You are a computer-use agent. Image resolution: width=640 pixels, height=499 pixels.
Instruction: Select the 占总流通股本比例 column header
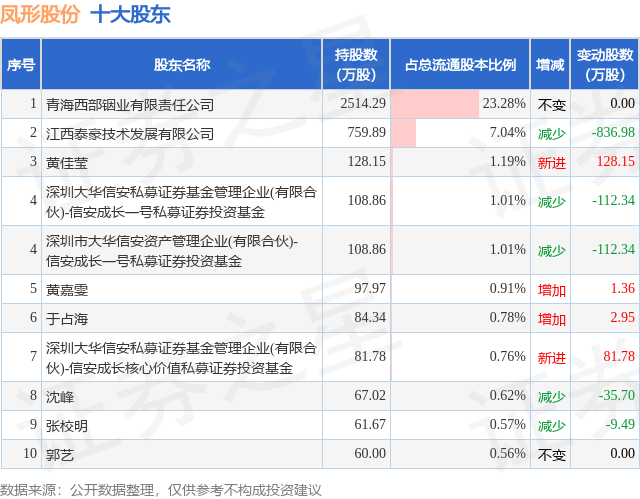tap(460, 64)
